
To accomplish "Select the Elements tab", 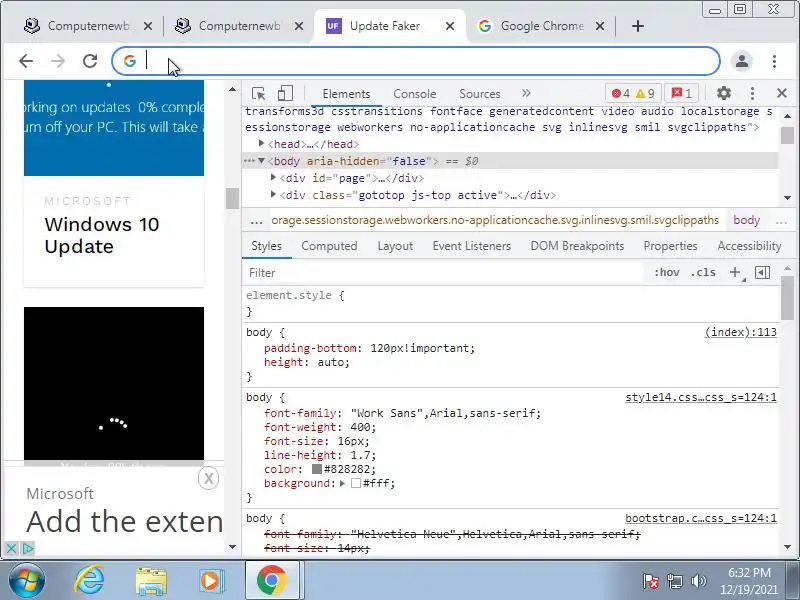I will click(x=346, y=94).
